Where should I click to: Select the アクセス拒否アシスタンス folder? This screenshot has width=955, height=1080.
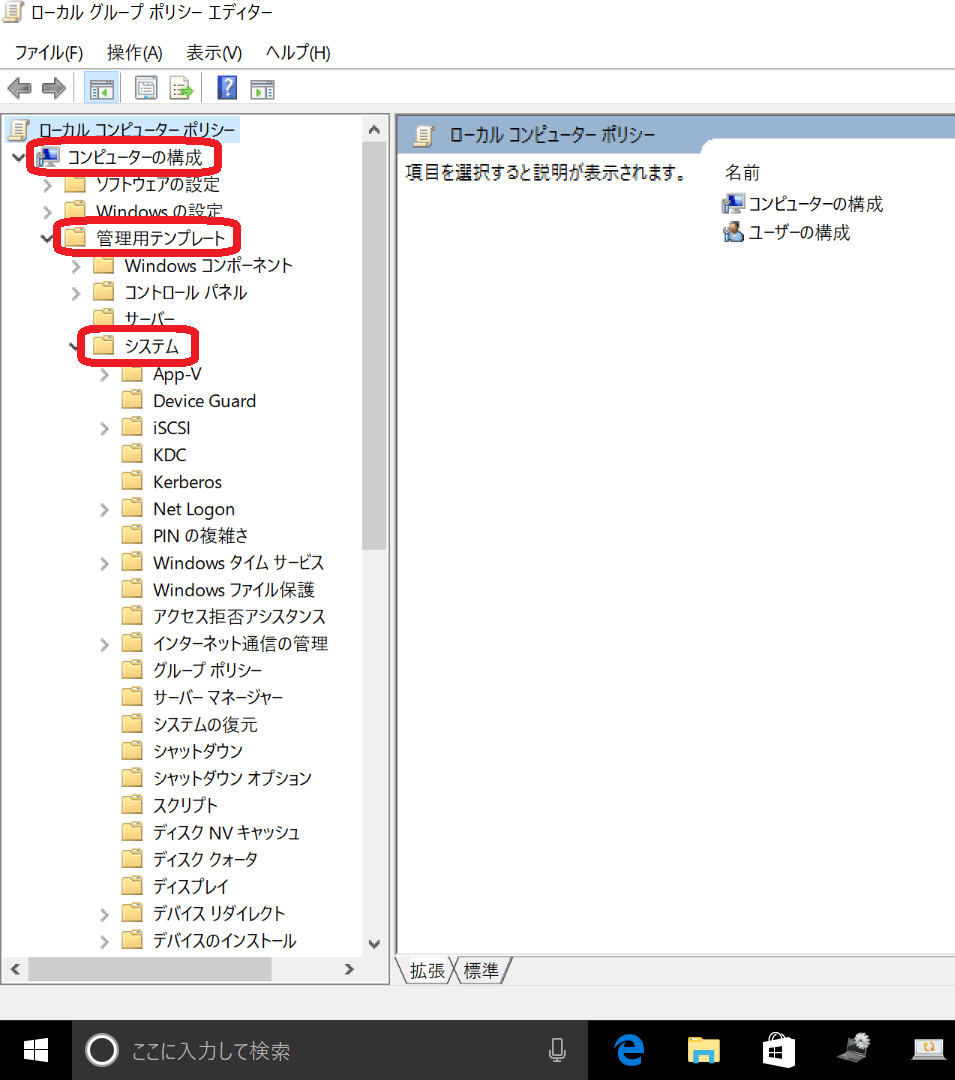tap(239, 616)
